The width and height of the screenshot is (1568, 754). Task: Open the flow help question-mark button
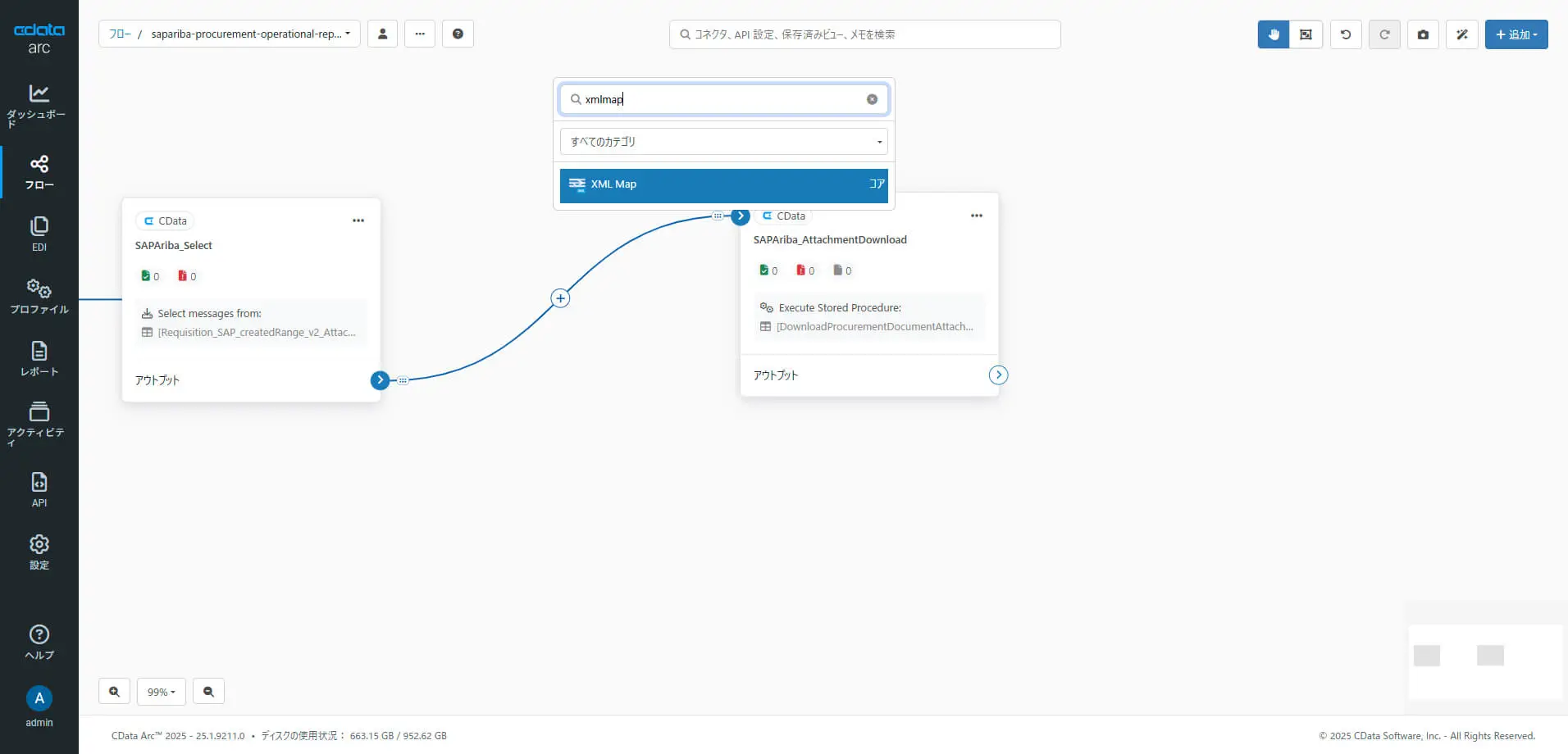(x=458, y=34)
